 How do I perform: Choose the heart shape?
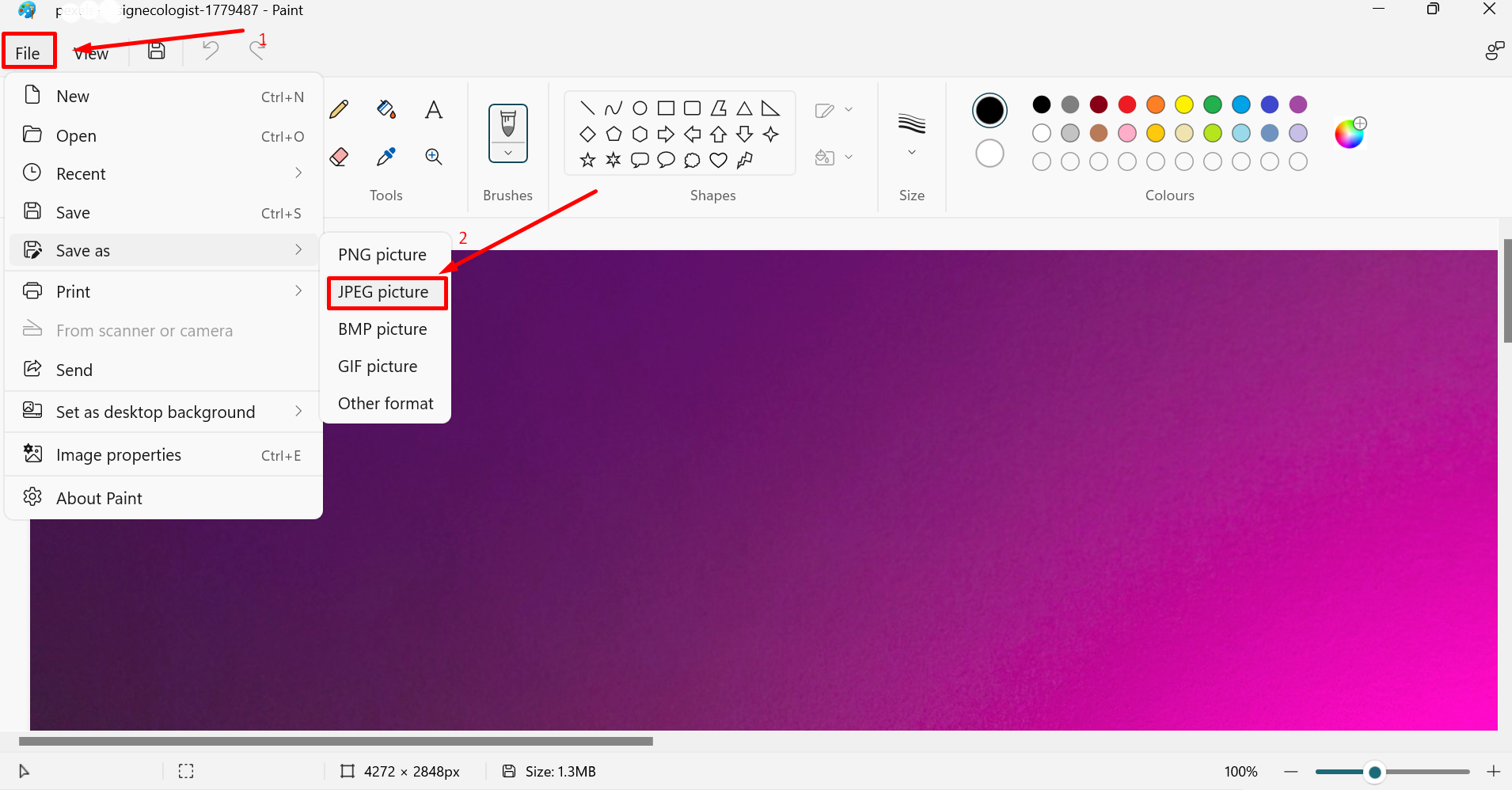coord(718,160)
